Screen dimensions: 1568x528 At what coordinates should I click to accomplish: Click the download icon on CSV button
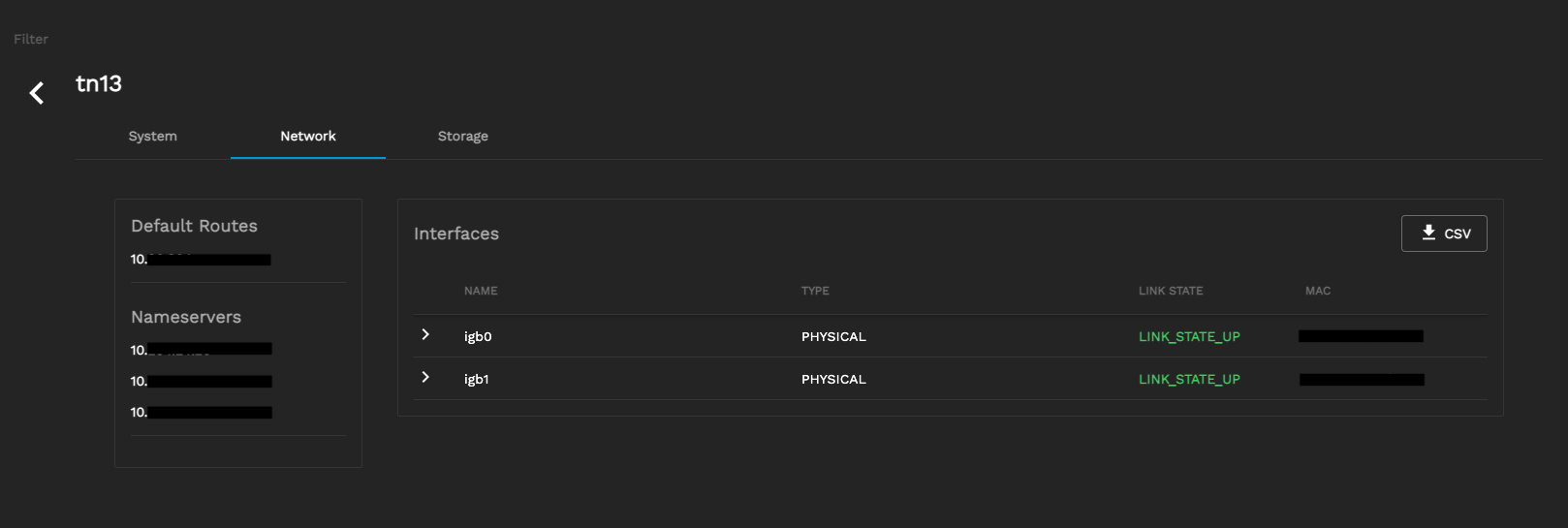click(1428, 233)
